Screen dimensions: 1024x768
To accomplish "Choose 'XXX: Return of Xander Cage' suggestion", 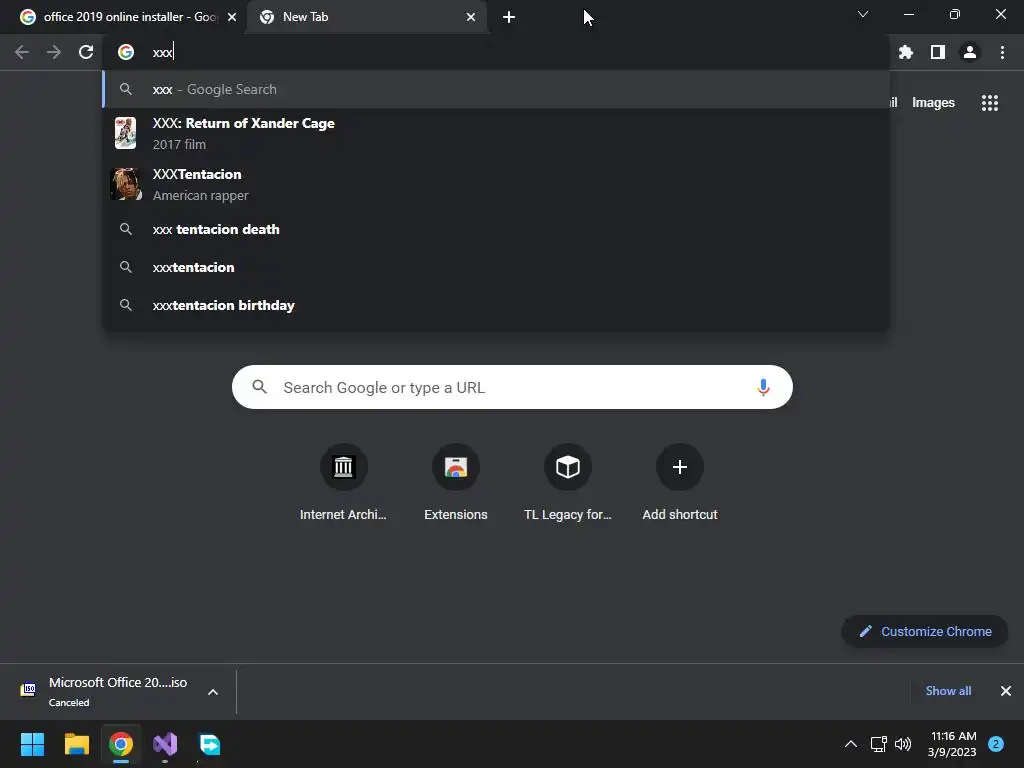I will (496, 133).
